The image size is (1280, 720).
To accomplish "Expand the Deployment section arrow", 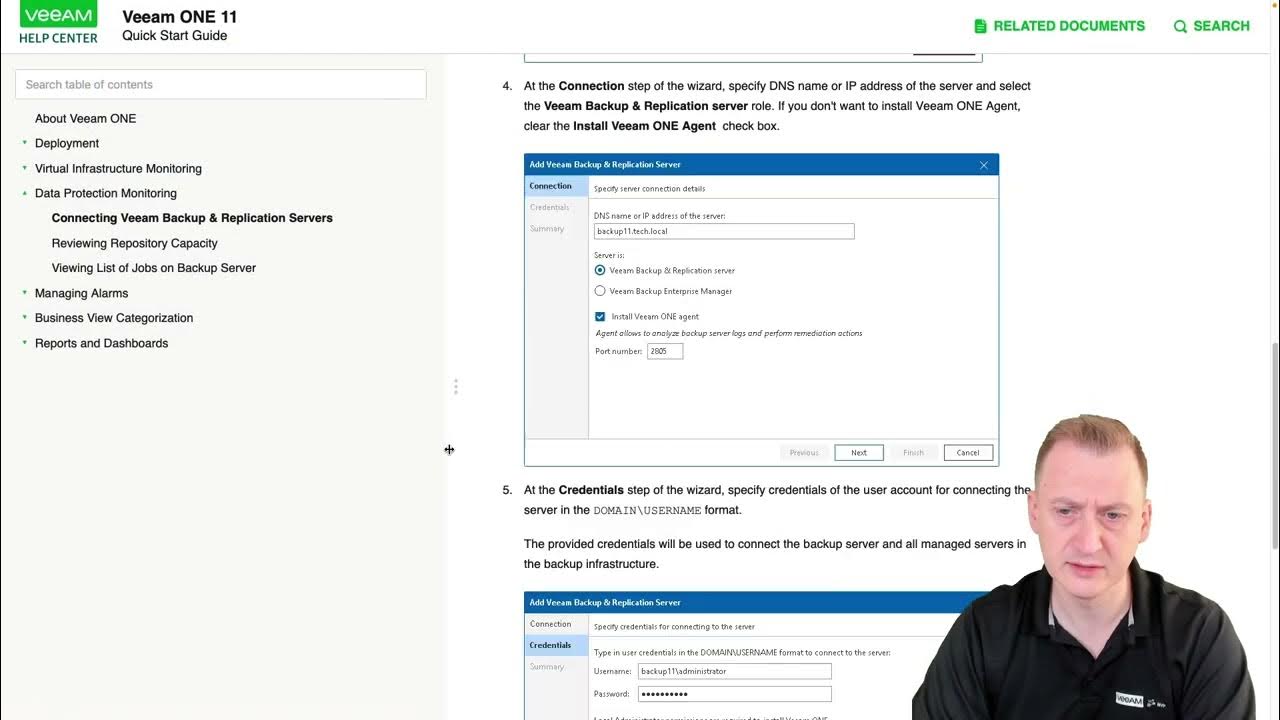I will point(24,143).
